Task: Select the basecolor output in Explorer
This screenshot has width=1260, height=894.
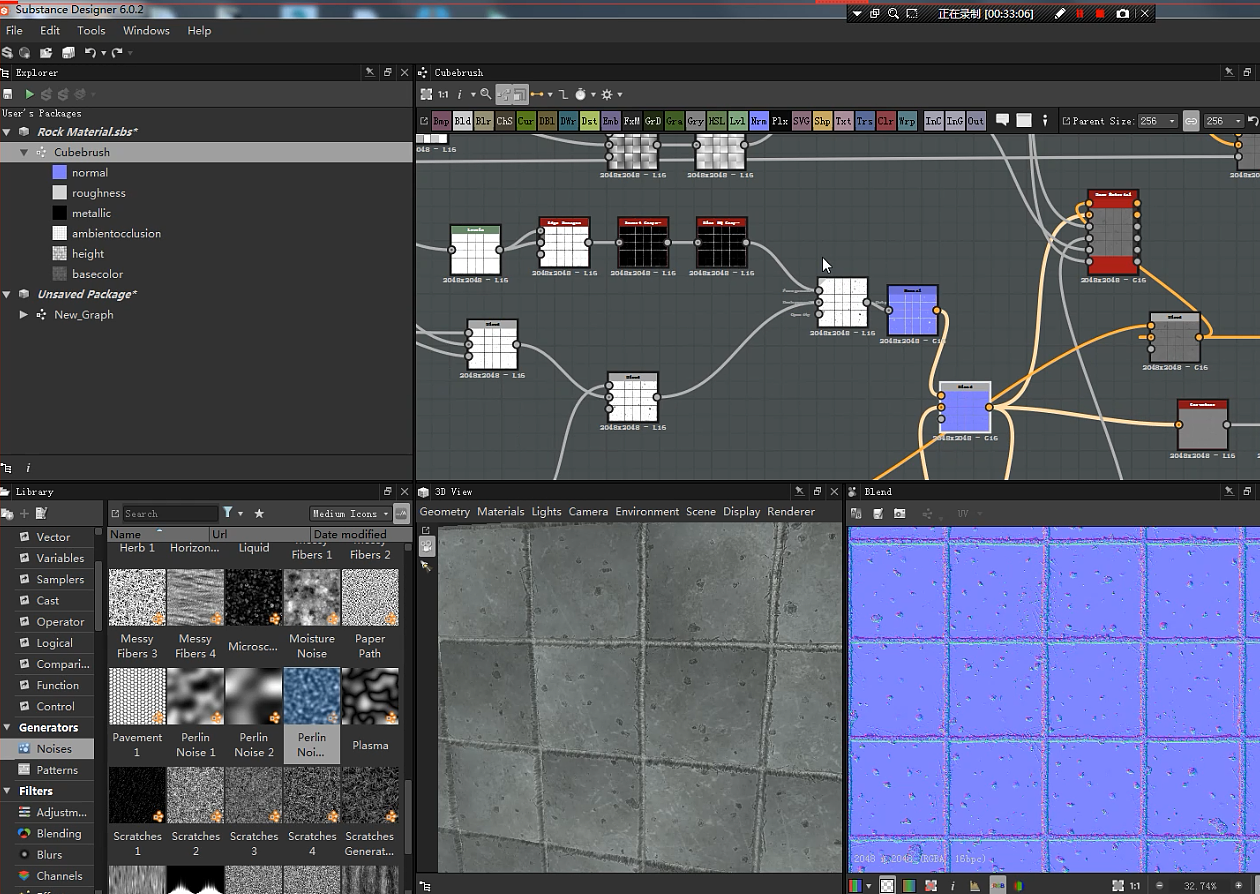Action: 97,274
